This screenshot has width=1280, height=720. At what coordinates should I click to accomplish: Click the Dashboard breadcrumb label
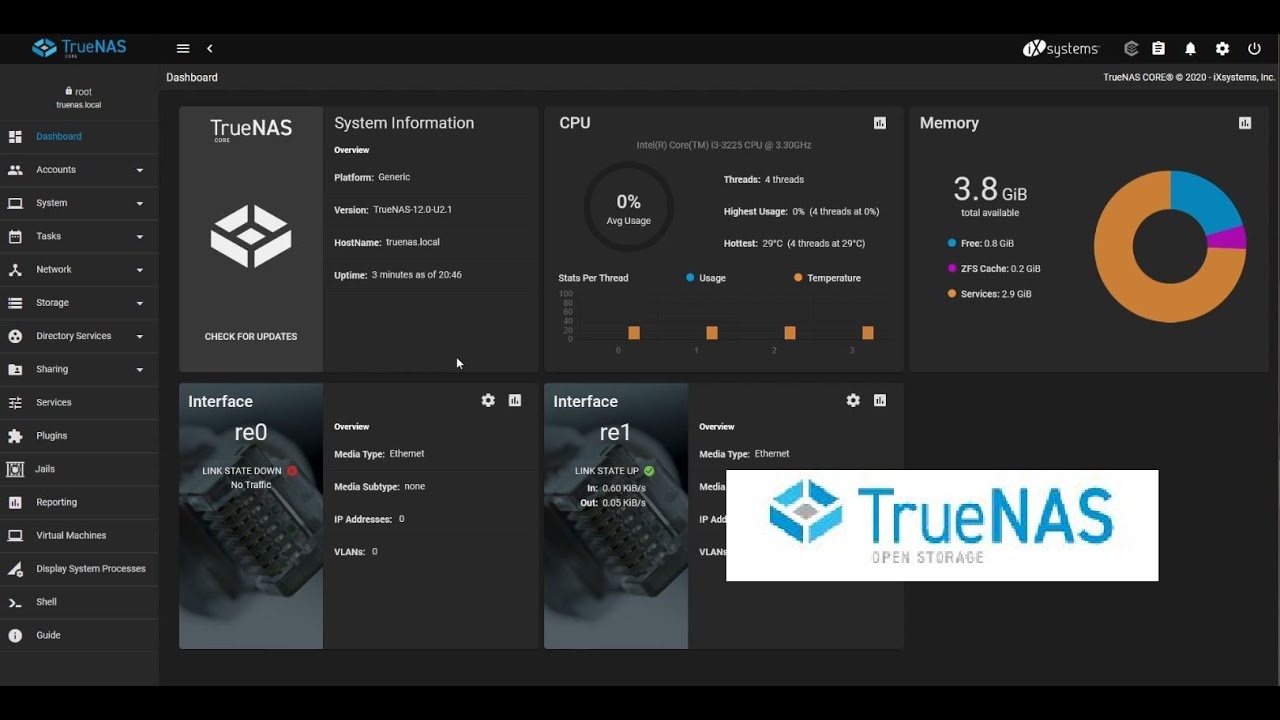[x=192, y=77]
